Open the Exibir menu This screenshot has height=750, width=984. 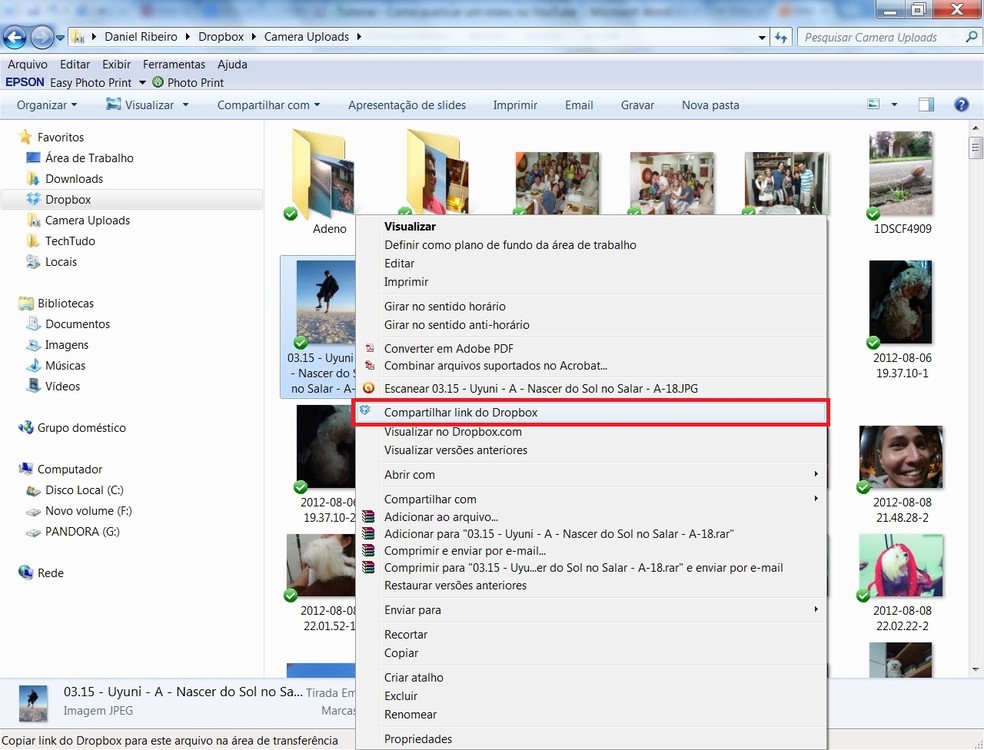[116, 65]
